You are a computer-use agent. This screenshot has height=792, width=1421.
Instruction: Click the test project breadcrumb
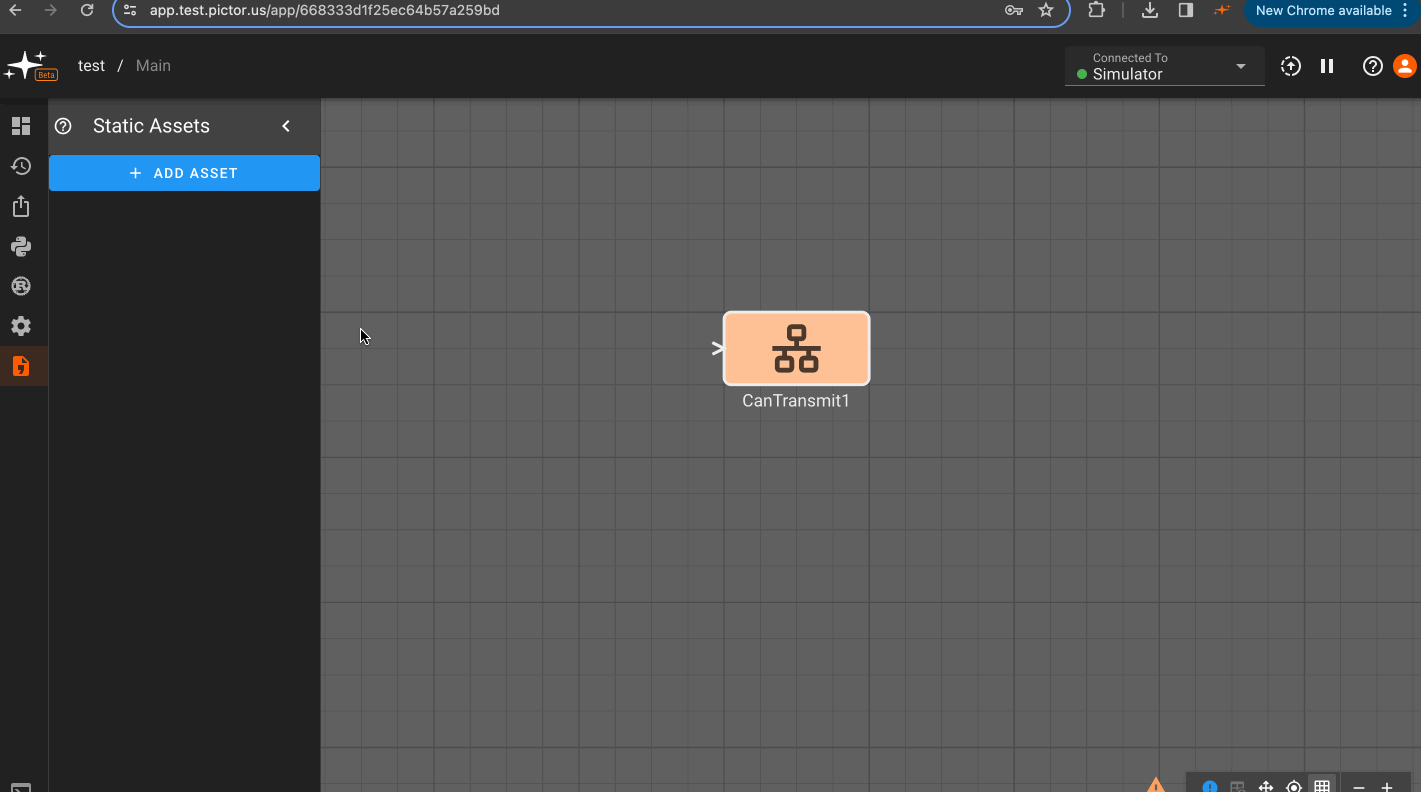click(91, 66)
